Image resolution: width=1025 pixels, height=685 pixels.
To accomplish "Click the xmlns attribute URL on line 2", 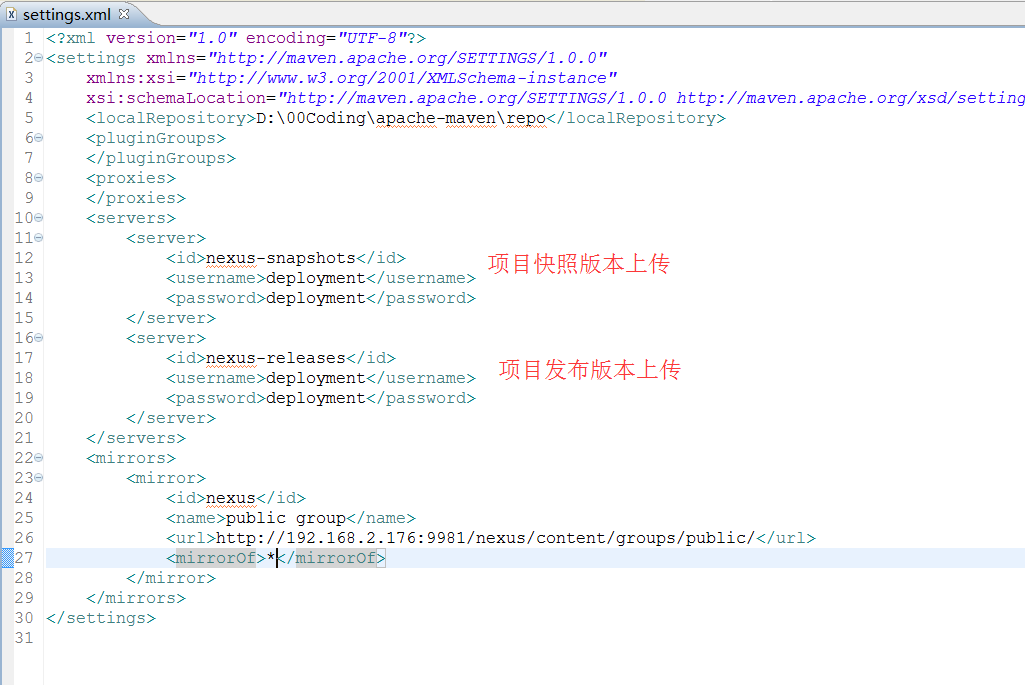I will (x=408, y=58).
